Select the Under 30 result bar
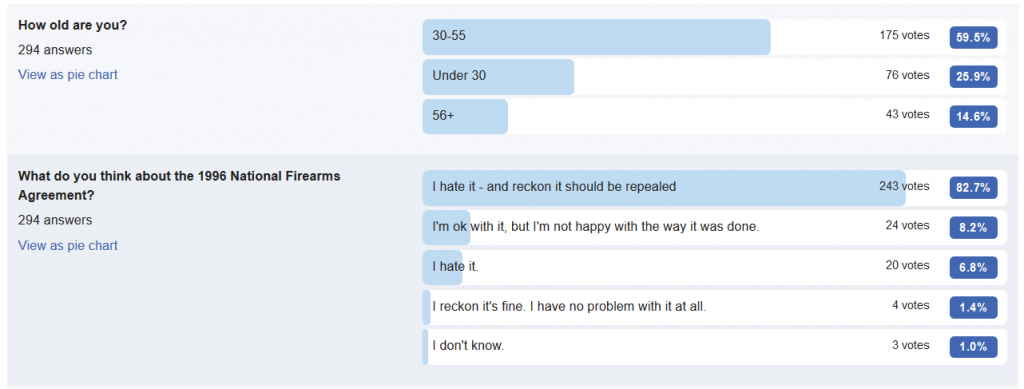Screen dimensions: 1024x389 point(714,77)
